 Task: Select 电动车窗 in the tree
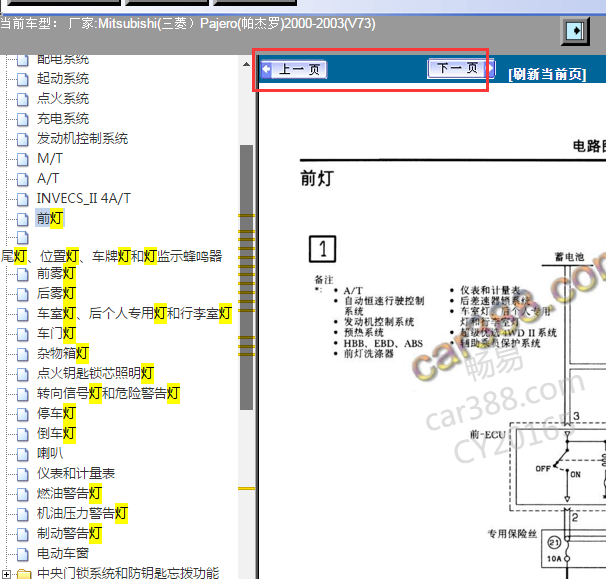pos(63,553)
